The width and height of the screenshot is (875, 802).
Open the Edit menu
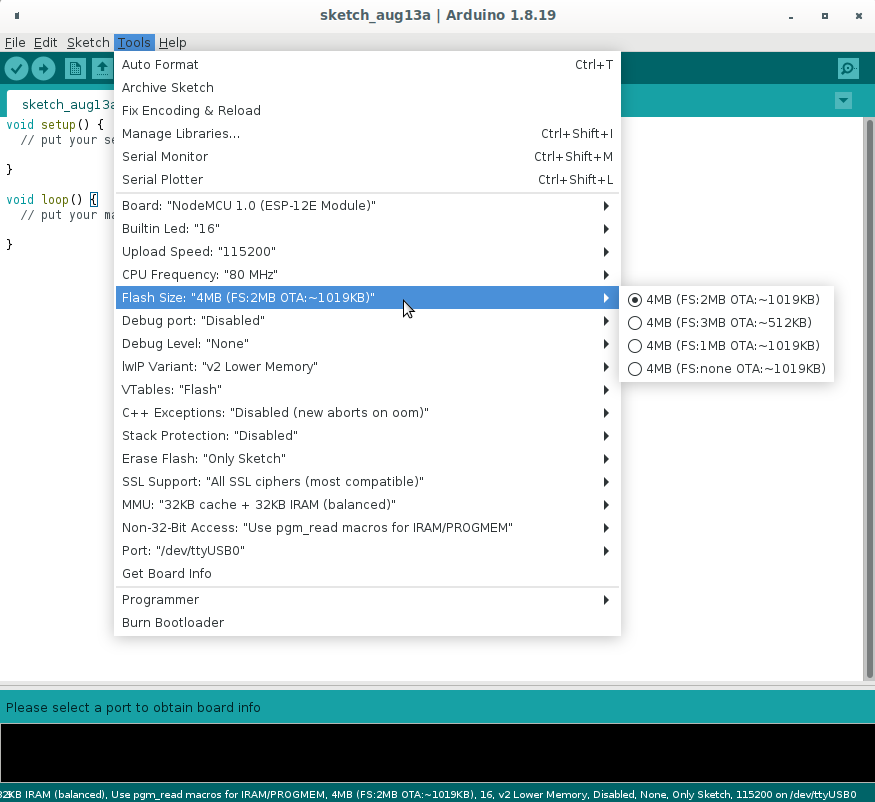click(x=45, y=42)
